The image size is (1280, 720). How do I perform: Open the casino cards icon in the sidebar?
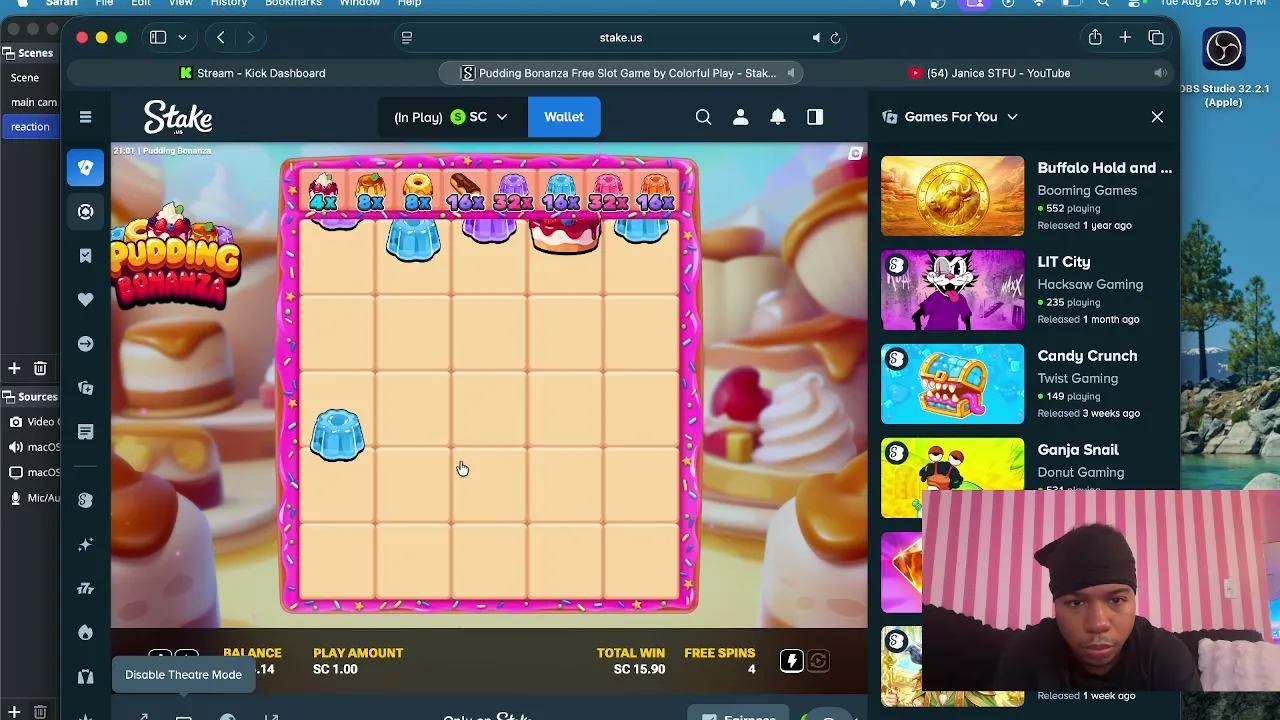click(x=85, y=168)
